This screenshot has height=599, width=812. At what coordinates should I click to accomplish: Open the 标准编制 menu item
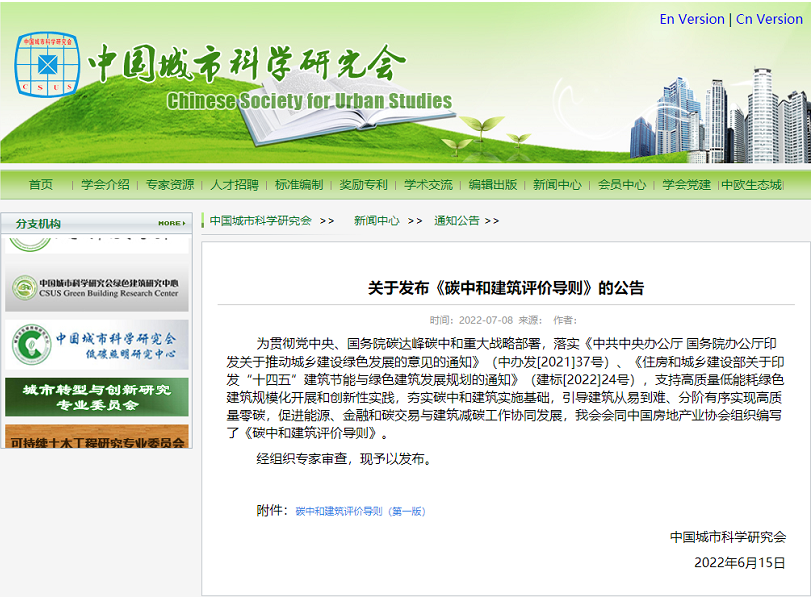point(299,184)
